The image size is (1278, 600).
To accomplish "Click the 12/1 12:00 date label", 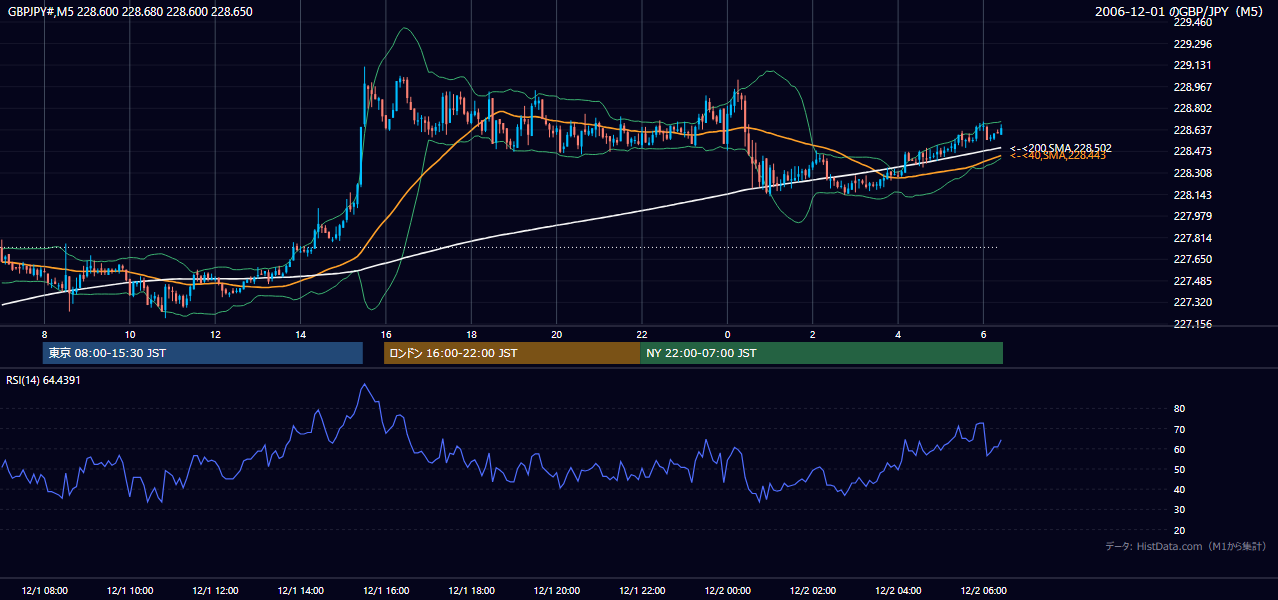I will [215, 591].
